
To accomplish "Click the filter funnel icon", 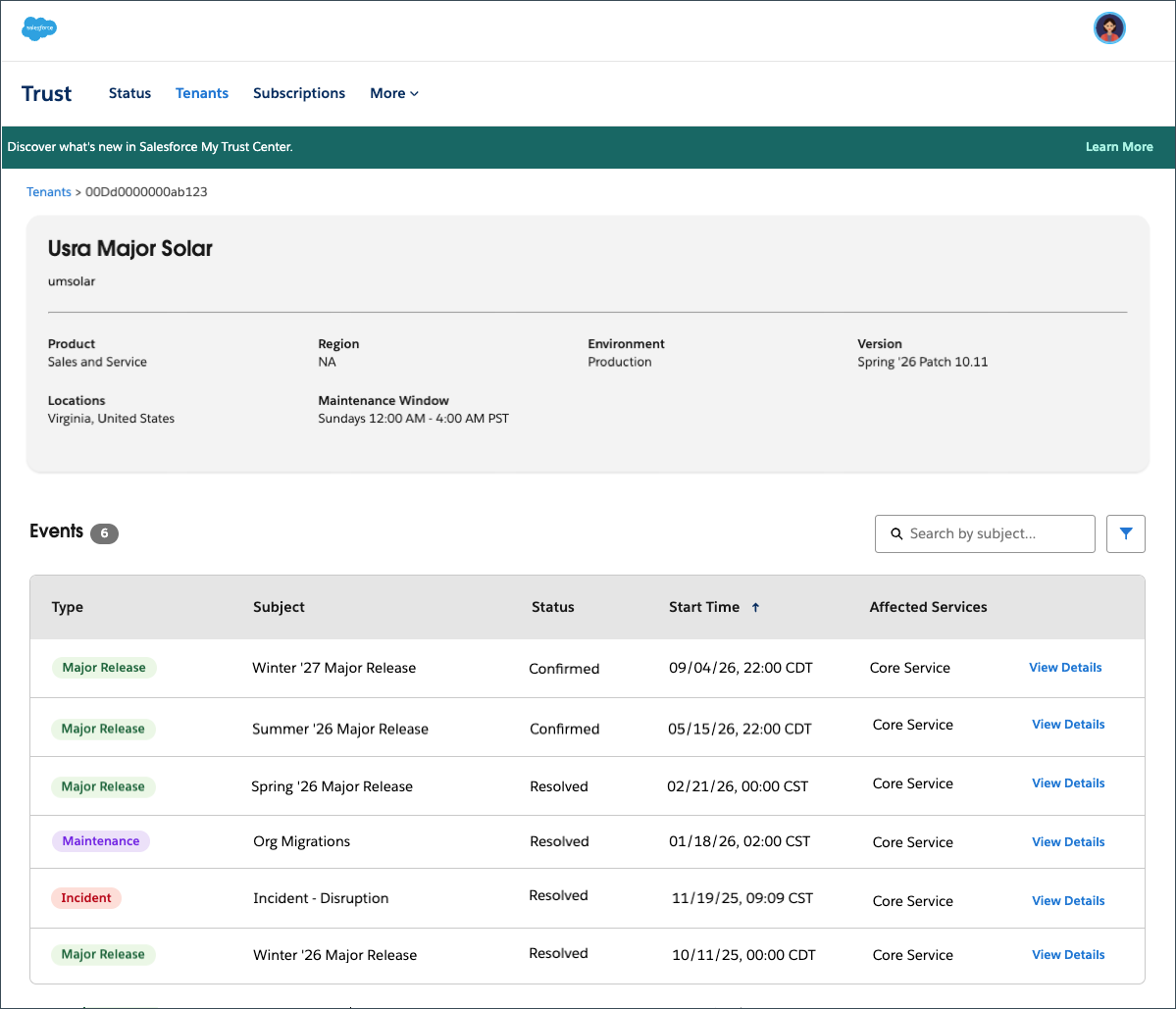I will (x=1125, y=533).
